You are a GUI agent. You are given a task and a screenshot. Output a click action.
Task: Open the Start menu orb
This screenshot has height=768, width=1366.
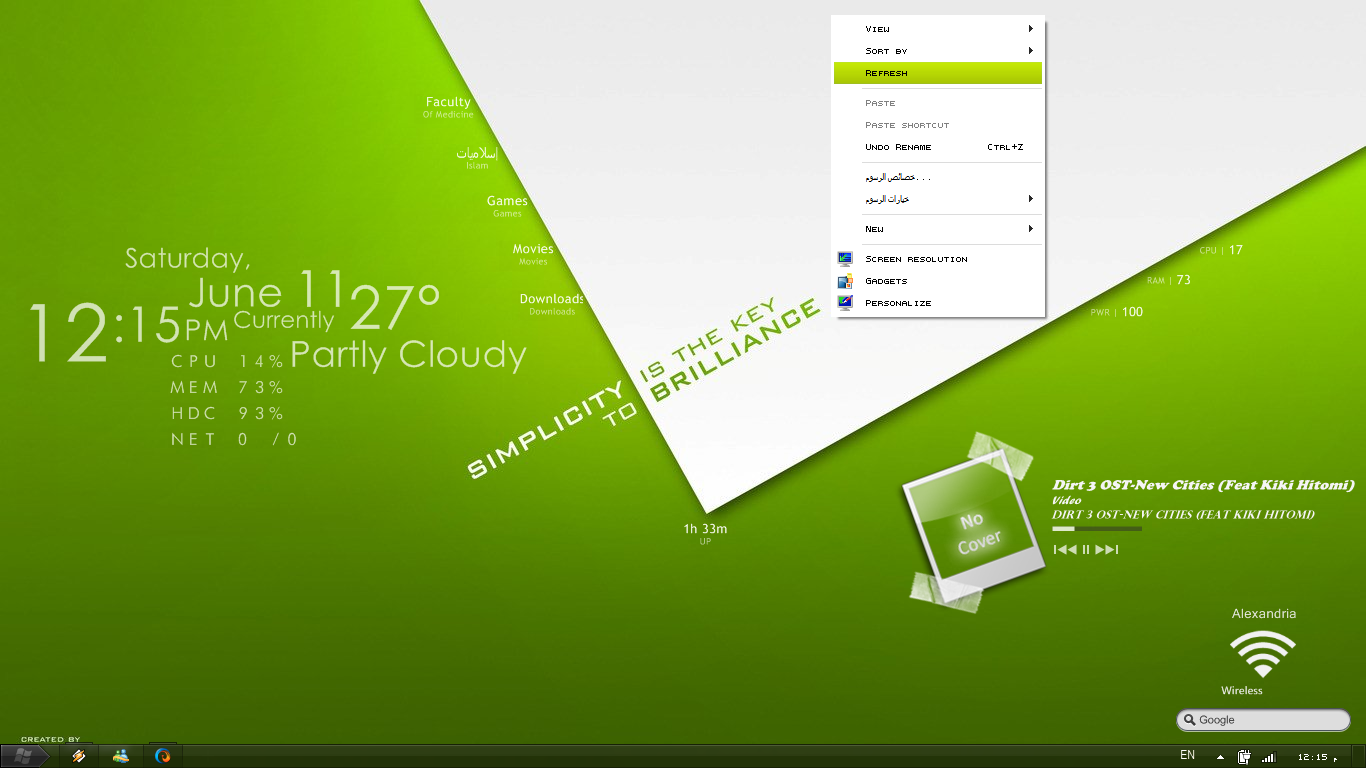pyautogui.click(x=24, y=756)
